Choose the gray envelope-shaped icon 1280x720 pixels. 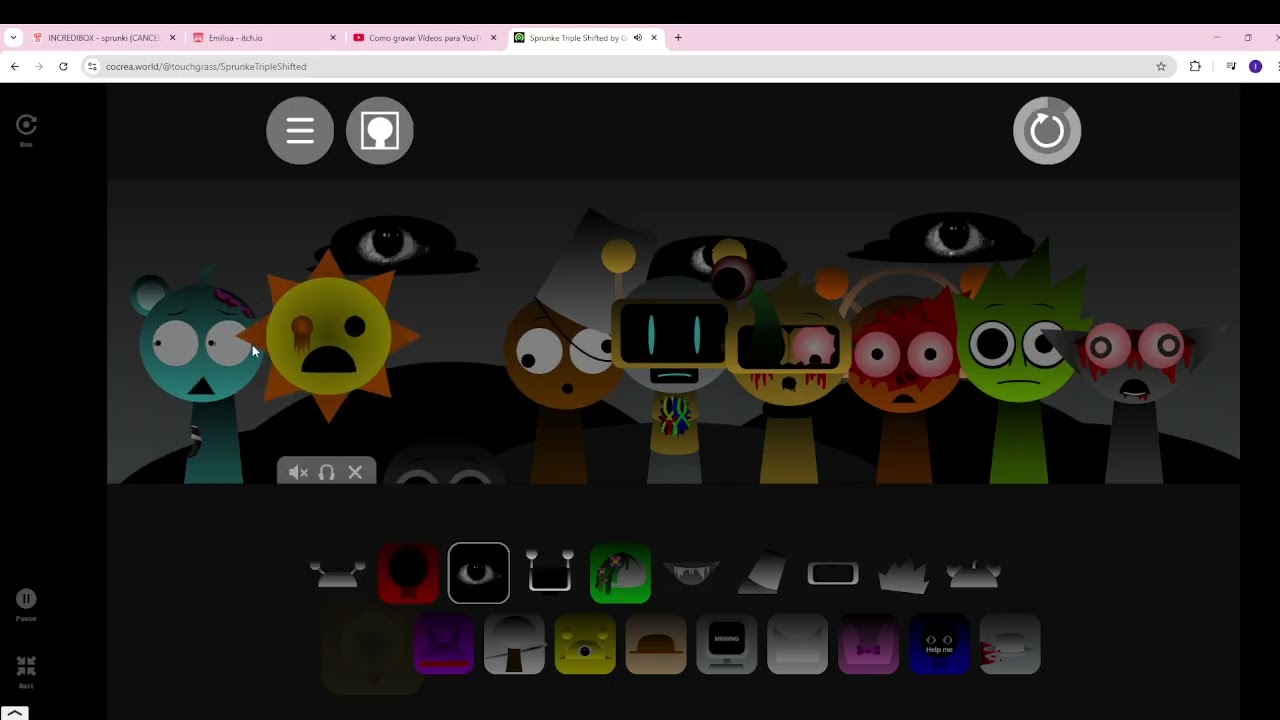coord(798,644)
